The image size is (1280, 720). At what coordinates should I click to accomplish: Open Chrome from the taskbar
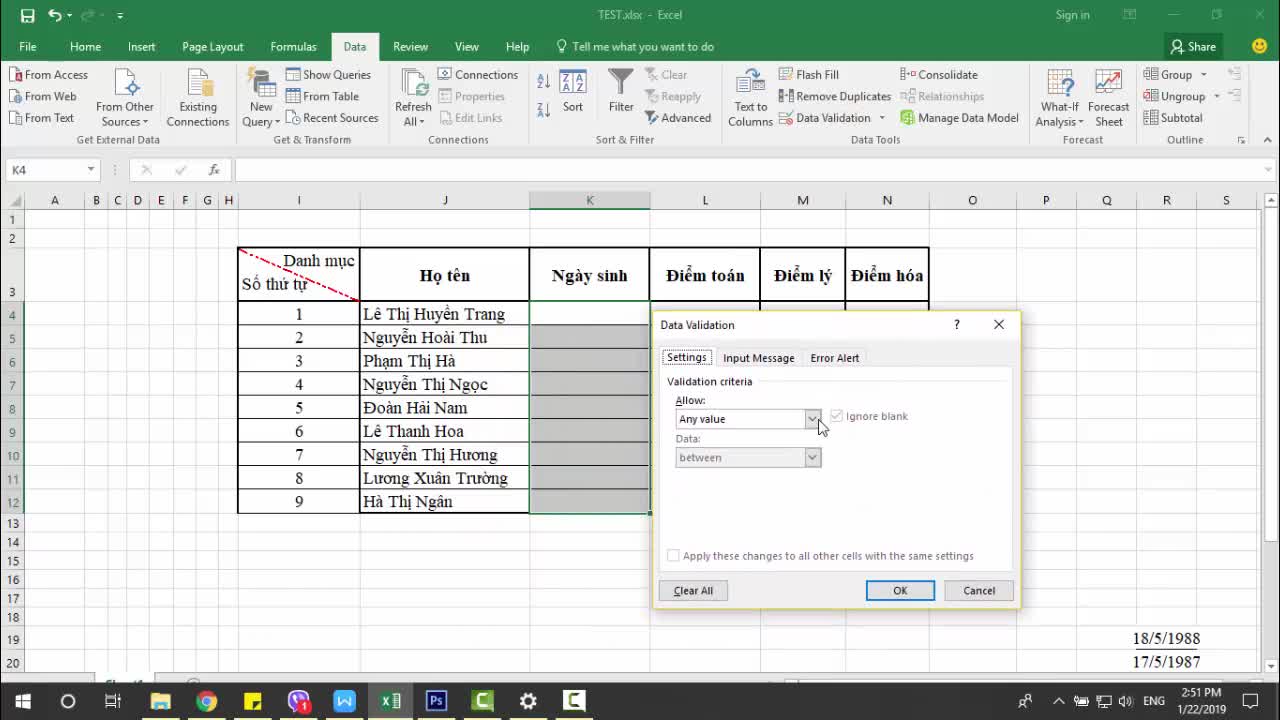pyautogui.click(x=206, y=701)
